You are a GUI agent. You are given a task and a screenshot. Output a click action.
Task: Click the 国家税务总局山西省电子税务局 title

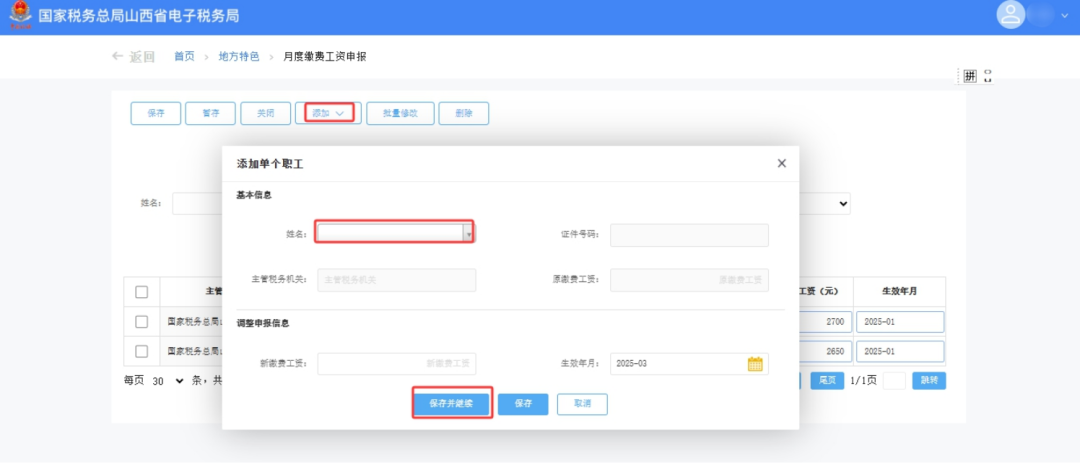coord(139,15)
